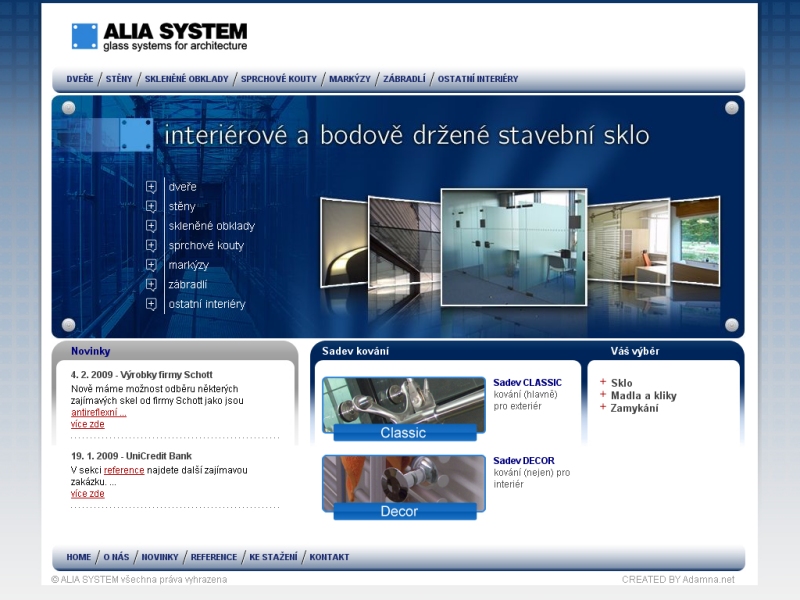Open KE STAŽENÍ in the footer menu
The height and width of the screenshot is (600, 800).
point(273,557)
